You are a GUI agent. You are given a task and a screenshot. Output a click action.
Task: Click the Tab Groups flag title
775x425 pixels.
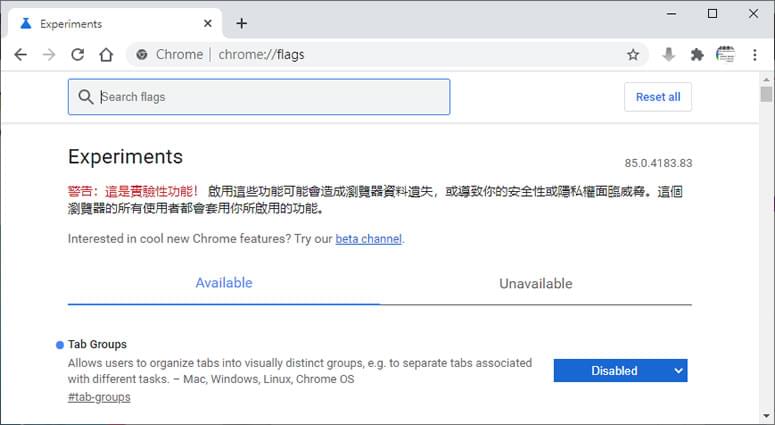pos(97,344)
